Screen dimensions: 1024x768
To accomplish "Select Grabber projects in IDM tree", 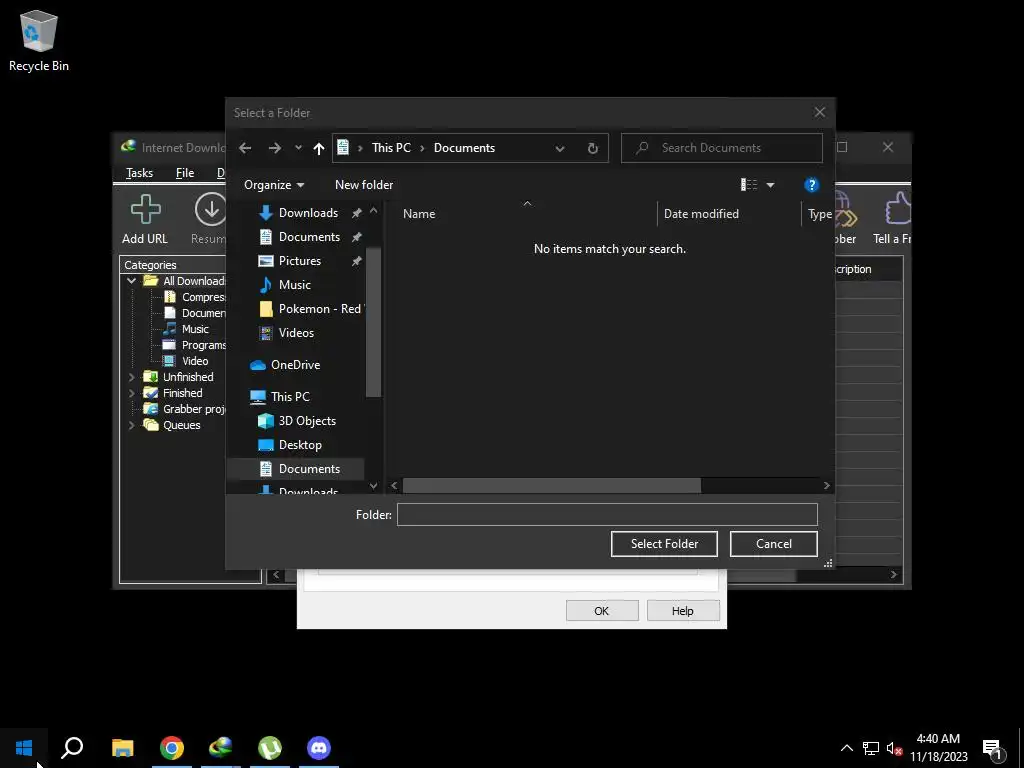I will click(x=193, y=409).
